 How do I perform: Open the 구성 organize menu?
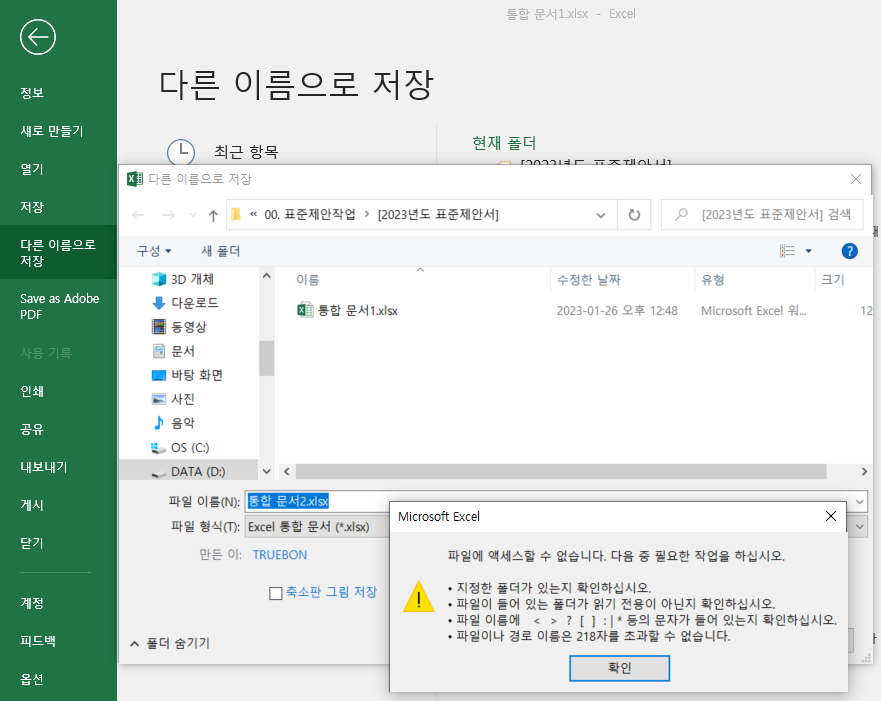pos(154,251)
